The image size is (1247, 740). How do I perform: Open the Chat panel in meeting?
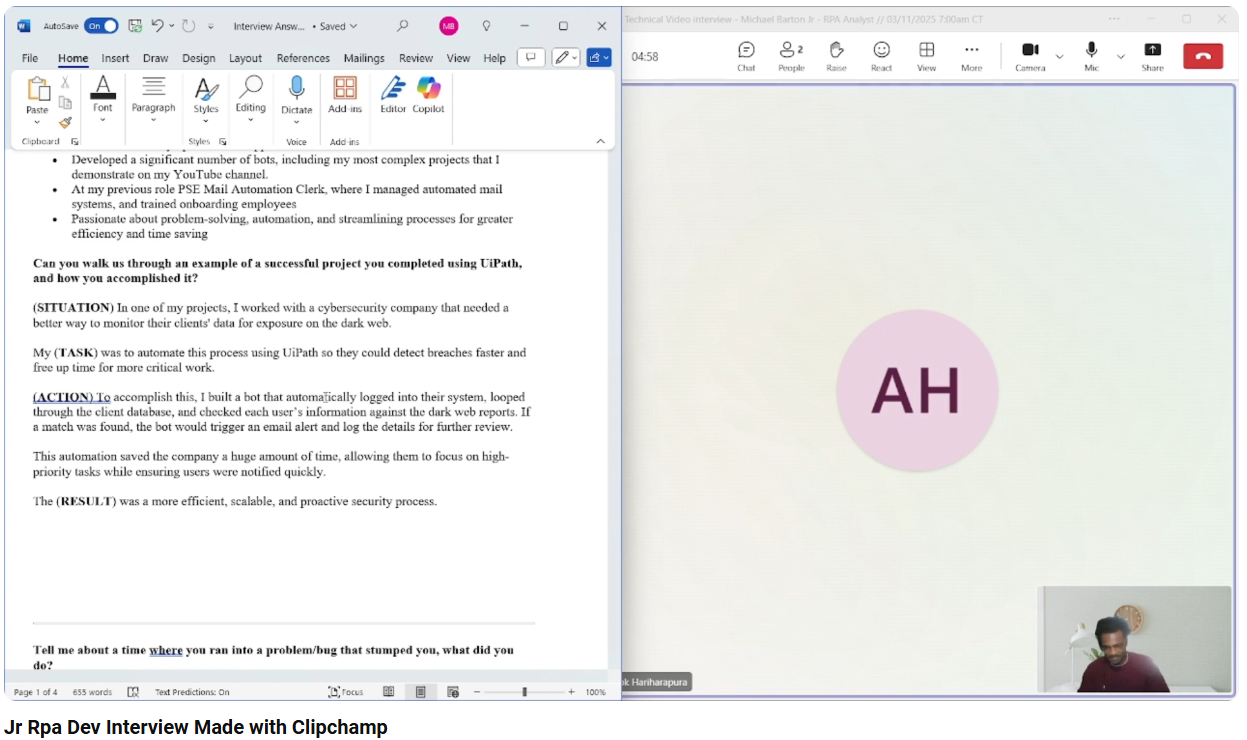coord(746,56)
